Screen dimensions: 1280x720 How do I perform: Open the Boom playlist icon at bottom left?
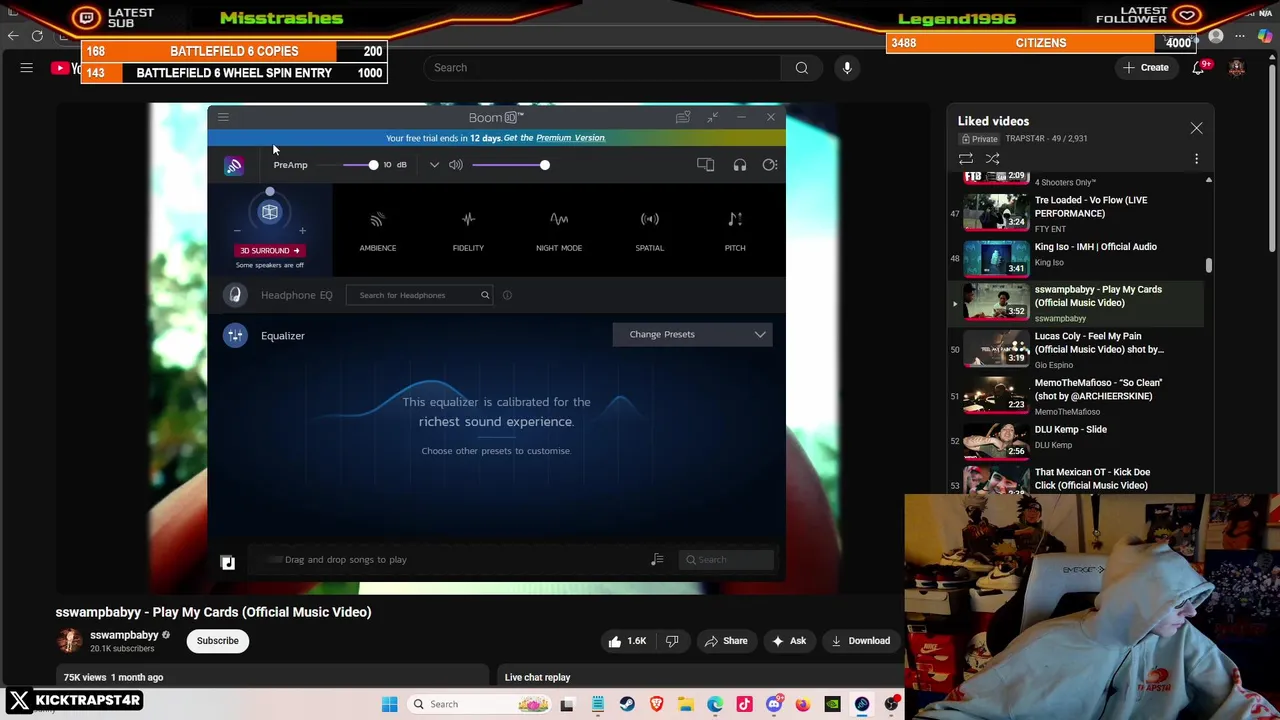[x=227, y=563]
